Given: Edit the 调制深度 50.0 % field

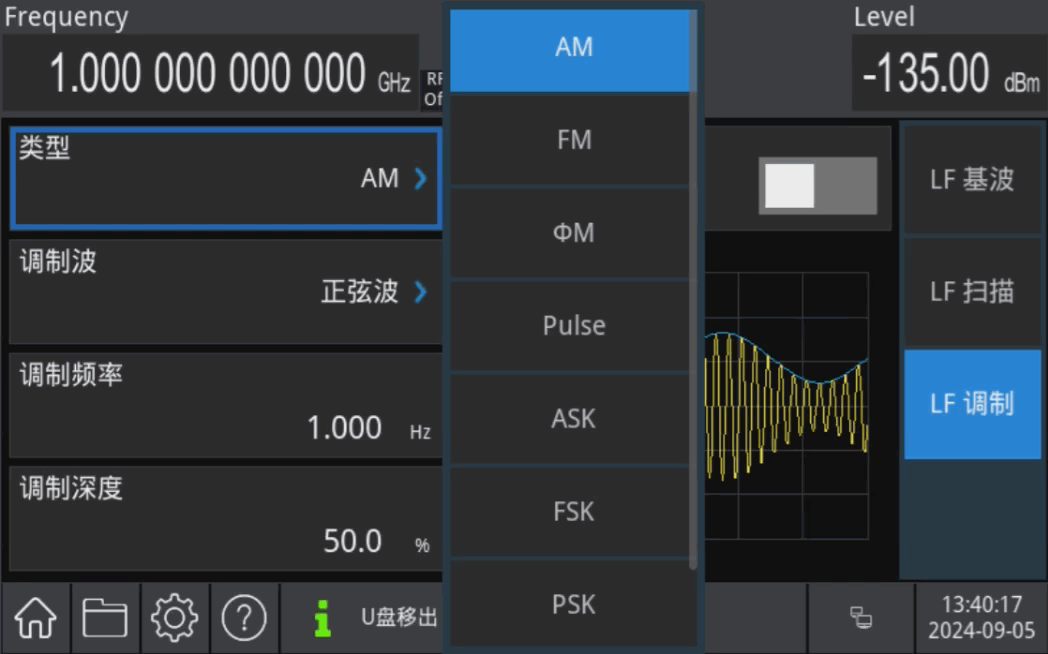Looking at the screenshot, I should (x=226, y=519).
